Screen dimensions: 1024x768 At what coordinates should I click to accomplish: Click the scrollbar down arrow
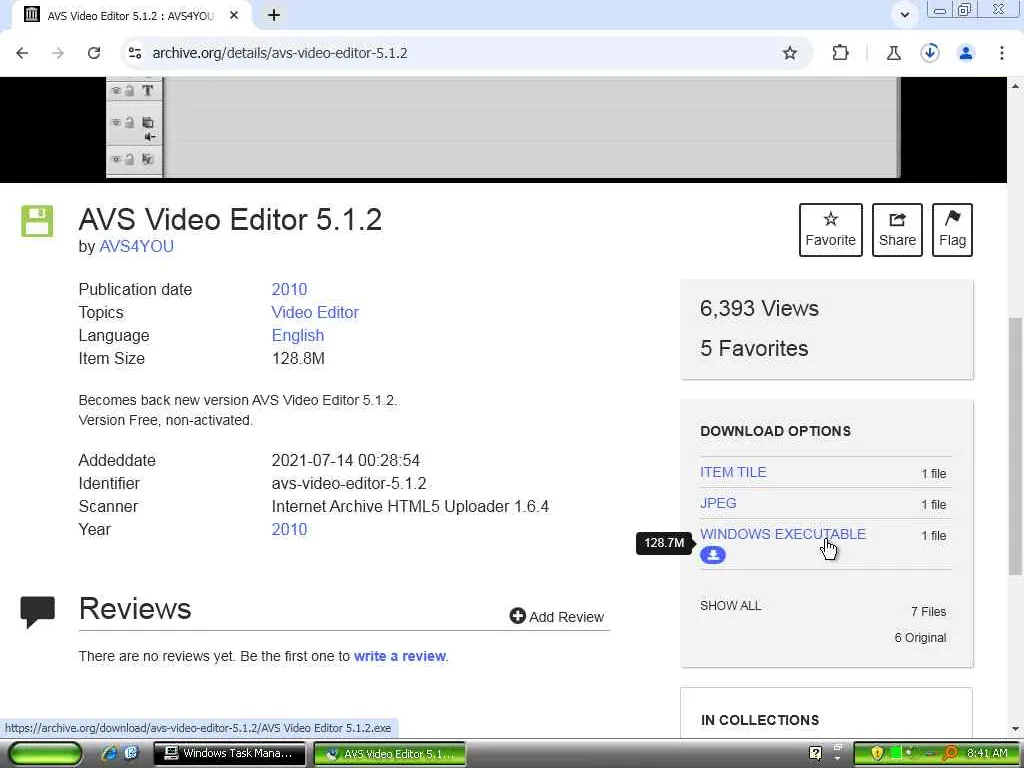(1015, 729)
